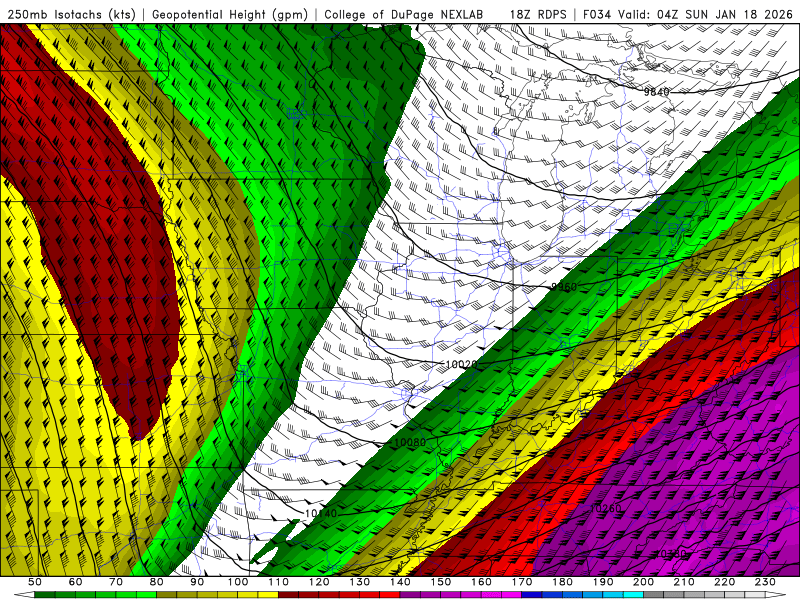
Task: Click the 10260 height contour label
Action: (606, 508)
